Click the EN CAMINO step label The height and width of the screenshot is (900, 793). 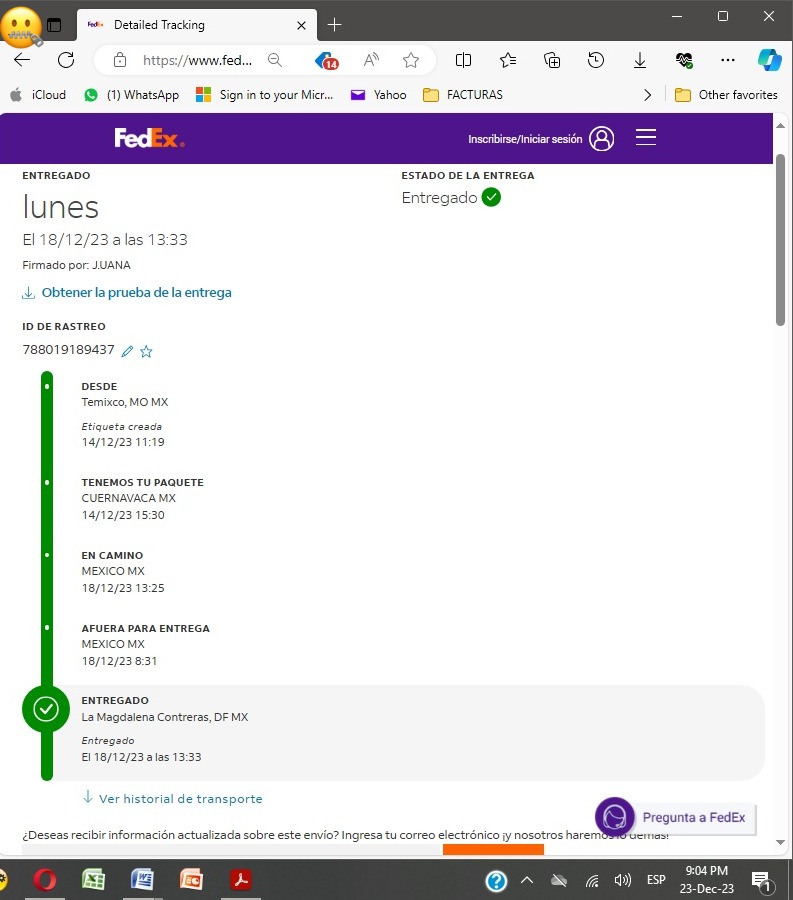(112, 555)
